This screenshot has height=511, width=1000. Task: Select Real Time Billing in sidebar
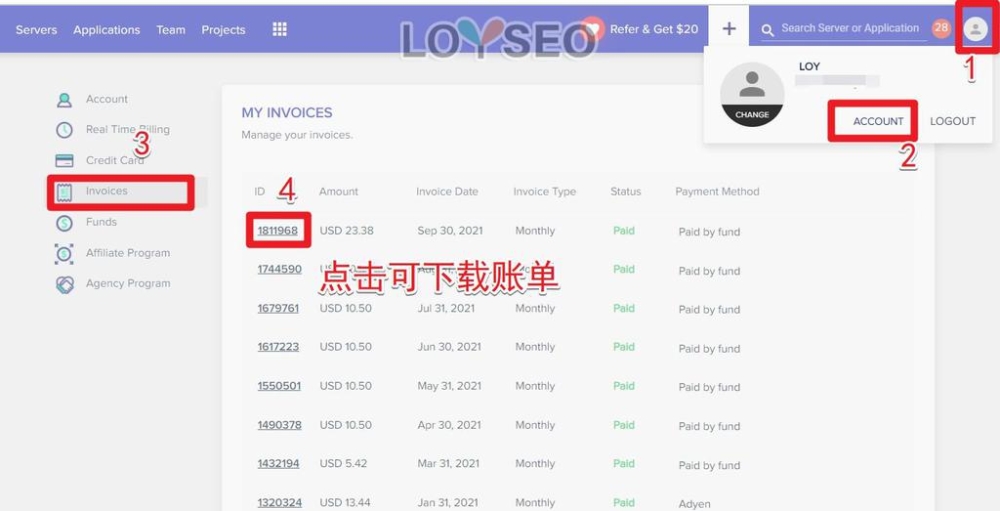click(x=128, y=130)
